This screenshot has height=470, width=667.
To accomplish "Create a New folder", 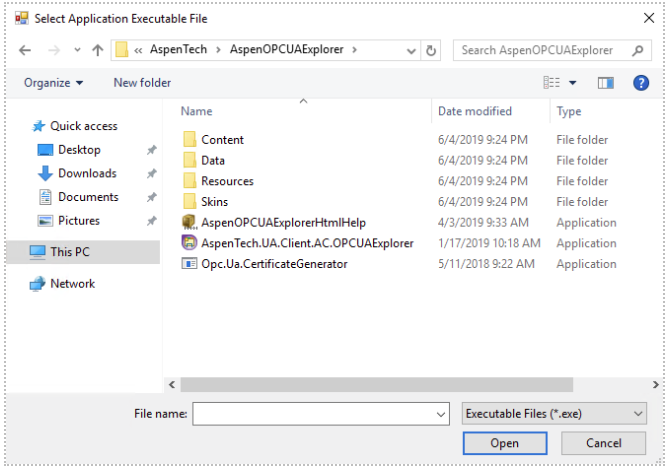I will coord(142,83).
